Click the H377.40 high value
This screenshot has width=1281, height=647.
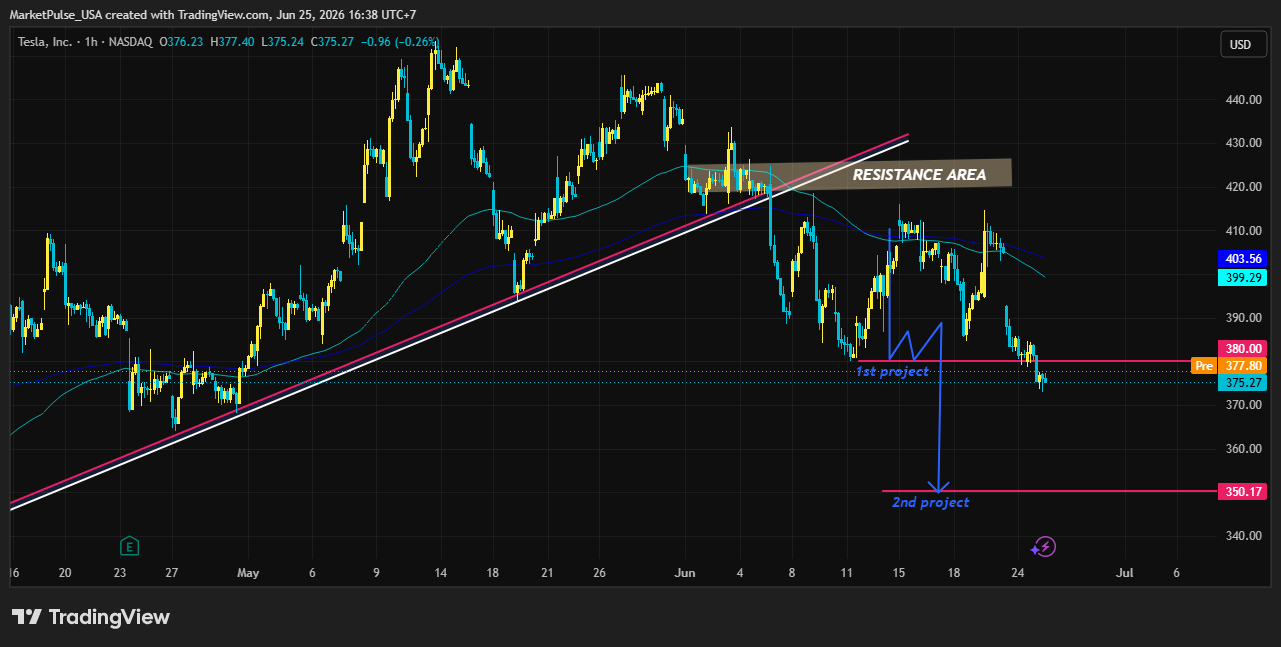[x=233, y=42]
